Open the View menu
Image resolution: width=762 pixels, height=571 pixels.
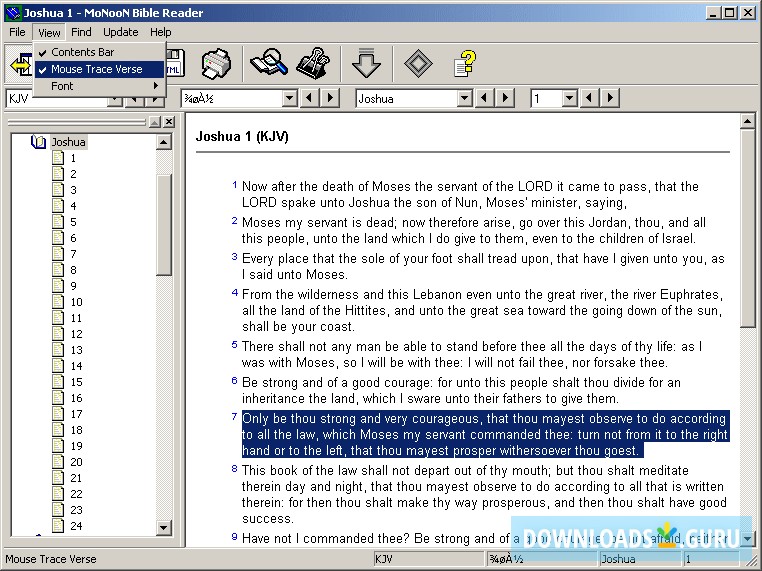pos(49,33)
